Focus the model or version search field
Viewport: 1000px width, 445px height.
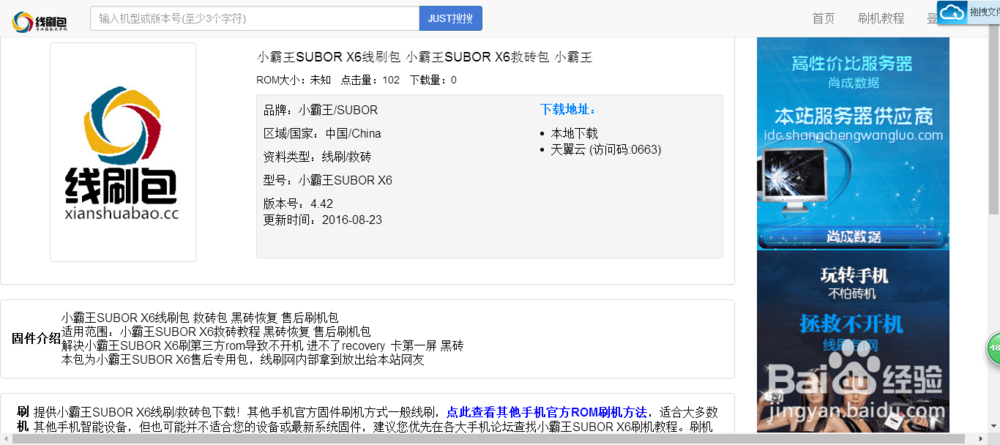click(x=254, y=18)
